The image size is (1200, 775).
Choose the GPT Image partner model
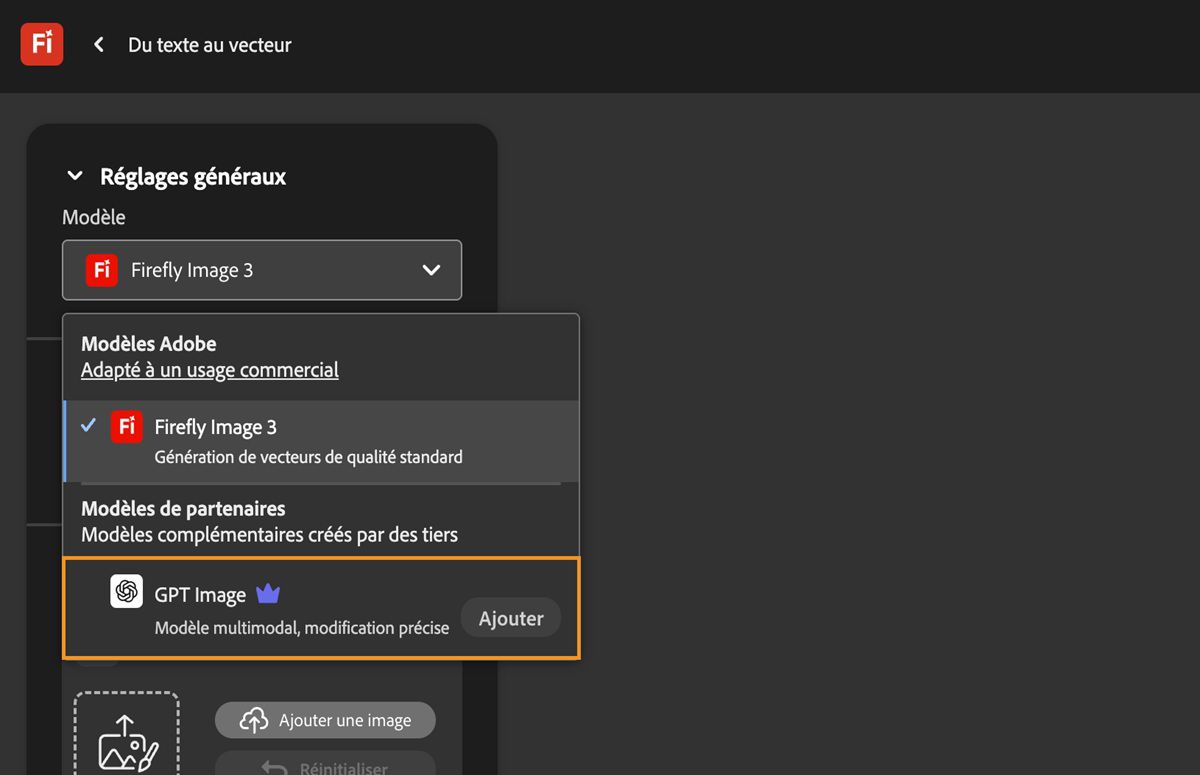point(321,608)
